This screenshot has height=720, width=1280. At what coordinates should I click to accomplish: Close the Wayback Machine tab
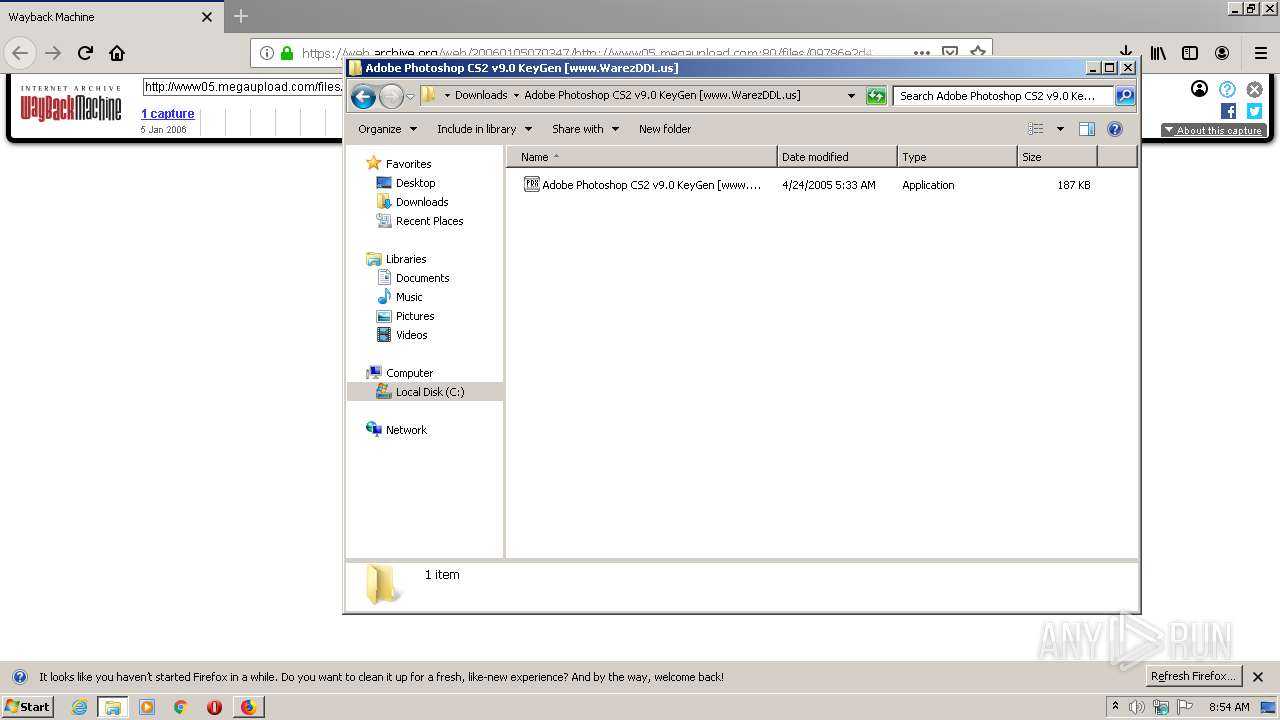tap(207, 17)
